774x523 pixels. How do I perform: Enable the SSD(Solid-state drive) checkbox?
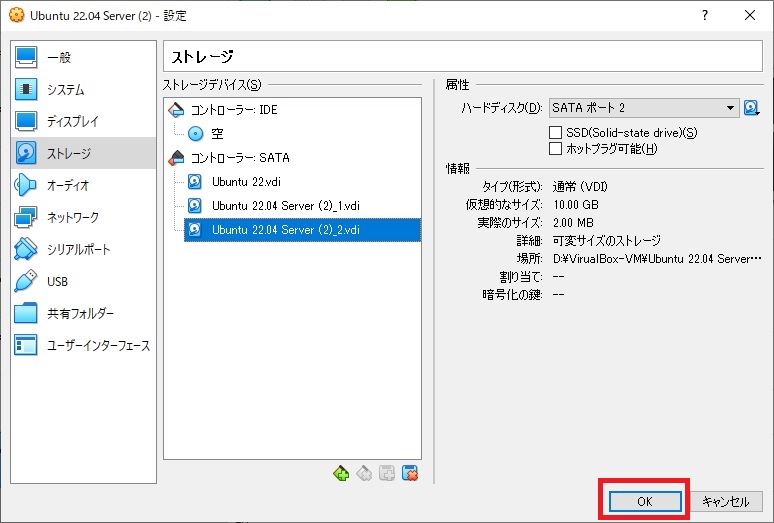(556, 132)
